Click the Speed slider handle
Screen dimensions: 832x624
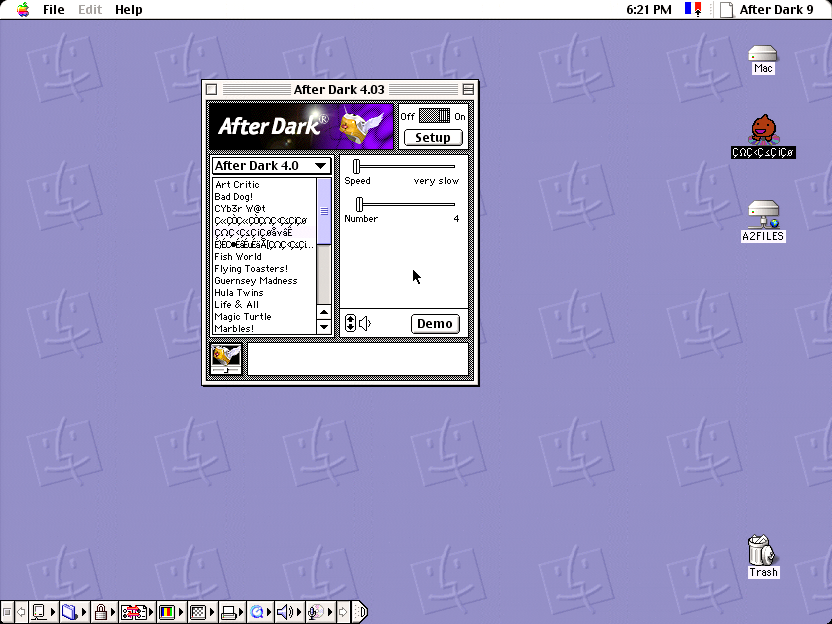357,166
